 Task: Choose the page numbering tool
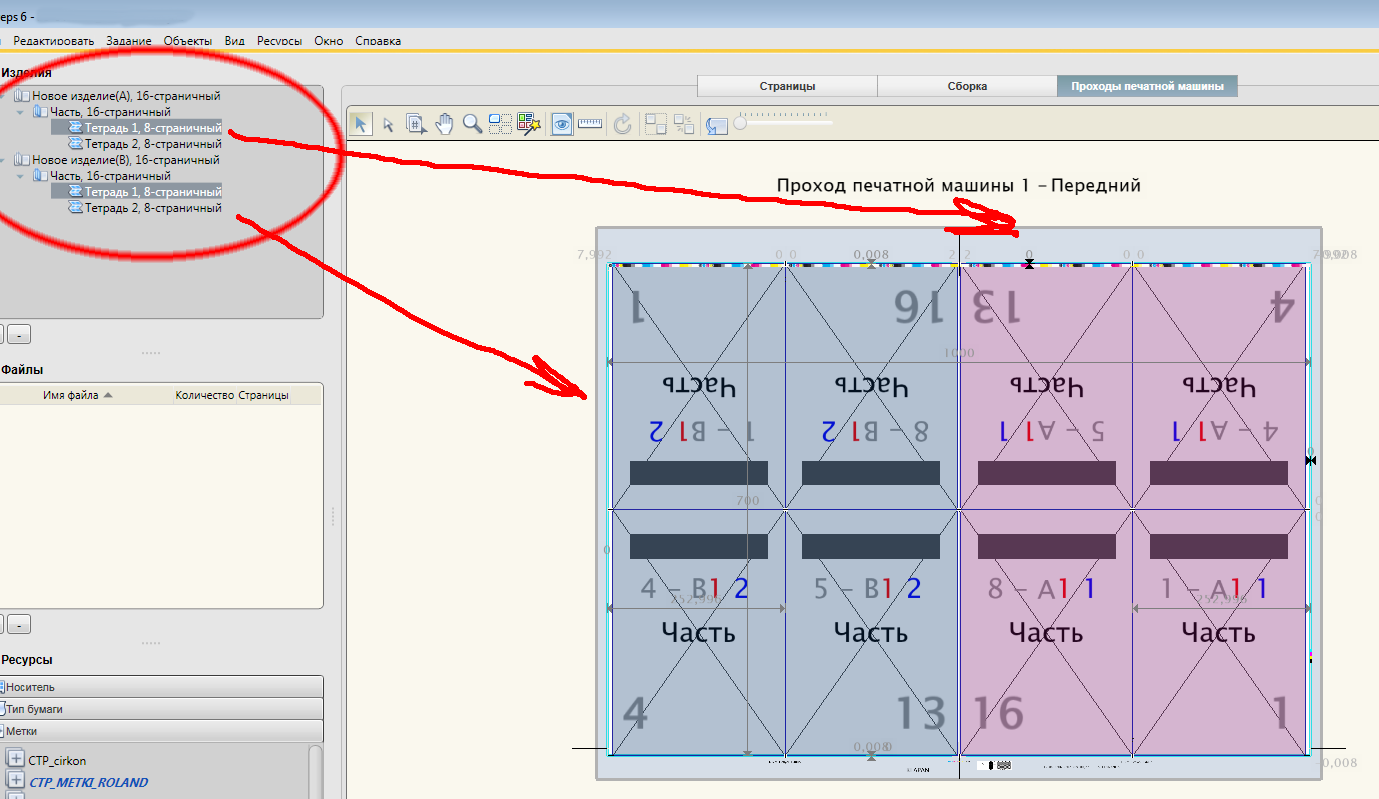(x=417, y=124)
